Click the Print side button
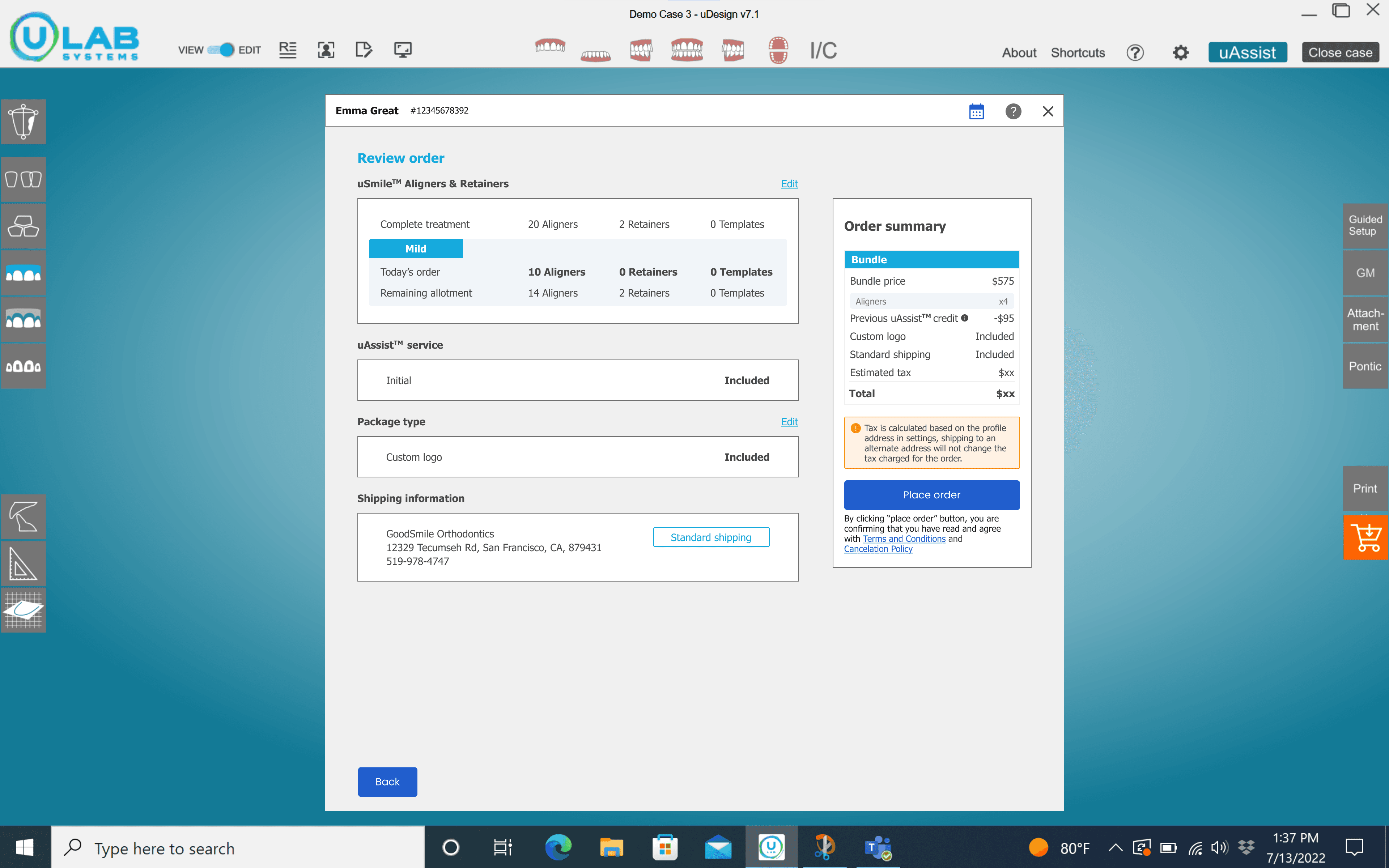The height and width of the screenshot is (868, 1389). (x=1365, y=489)
